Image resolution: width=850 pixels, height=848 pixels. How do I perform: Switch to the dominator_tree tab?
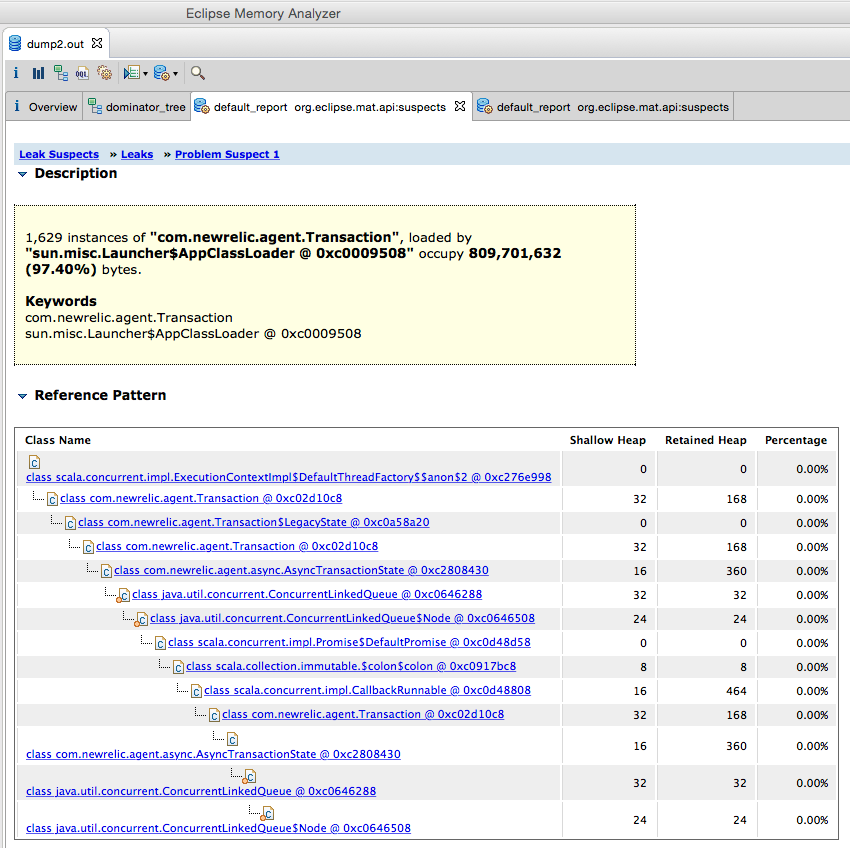click(x=137, y=107)
